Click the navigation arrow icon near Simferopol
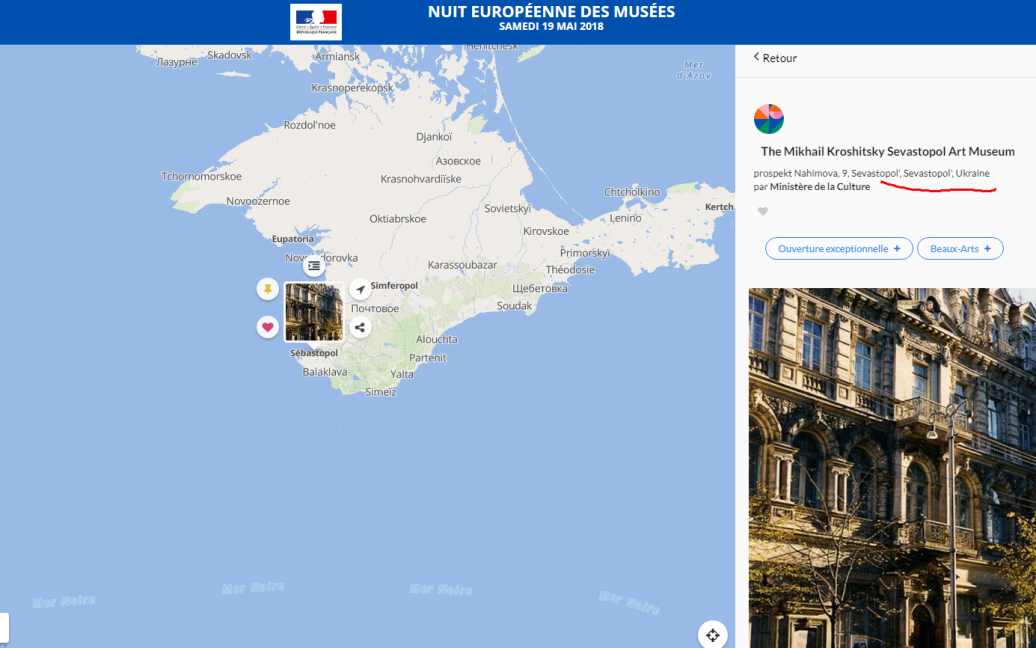 (x=360, y=289)
